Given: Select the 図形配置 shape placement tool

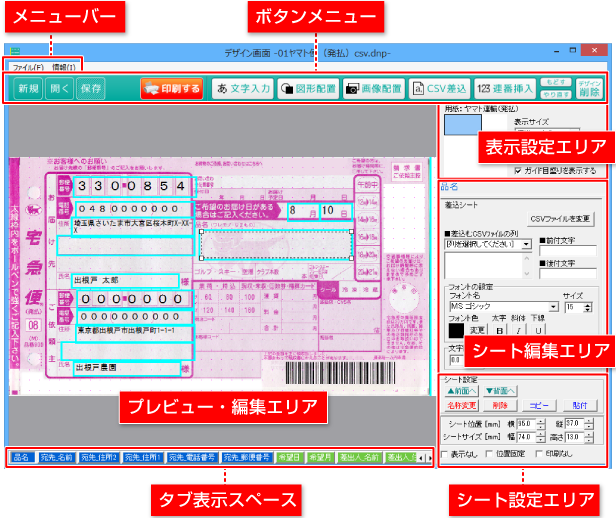Looking at the screenshot, I should (308, 89).
